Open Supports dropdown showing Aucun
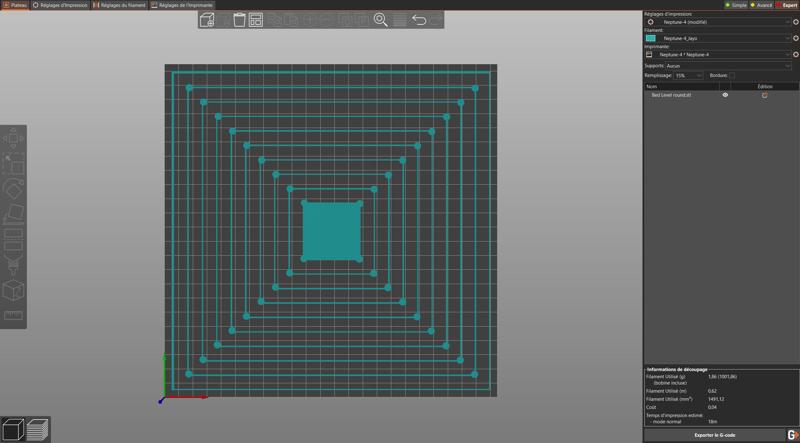This screenshot has height=443, width=800. 729,66
